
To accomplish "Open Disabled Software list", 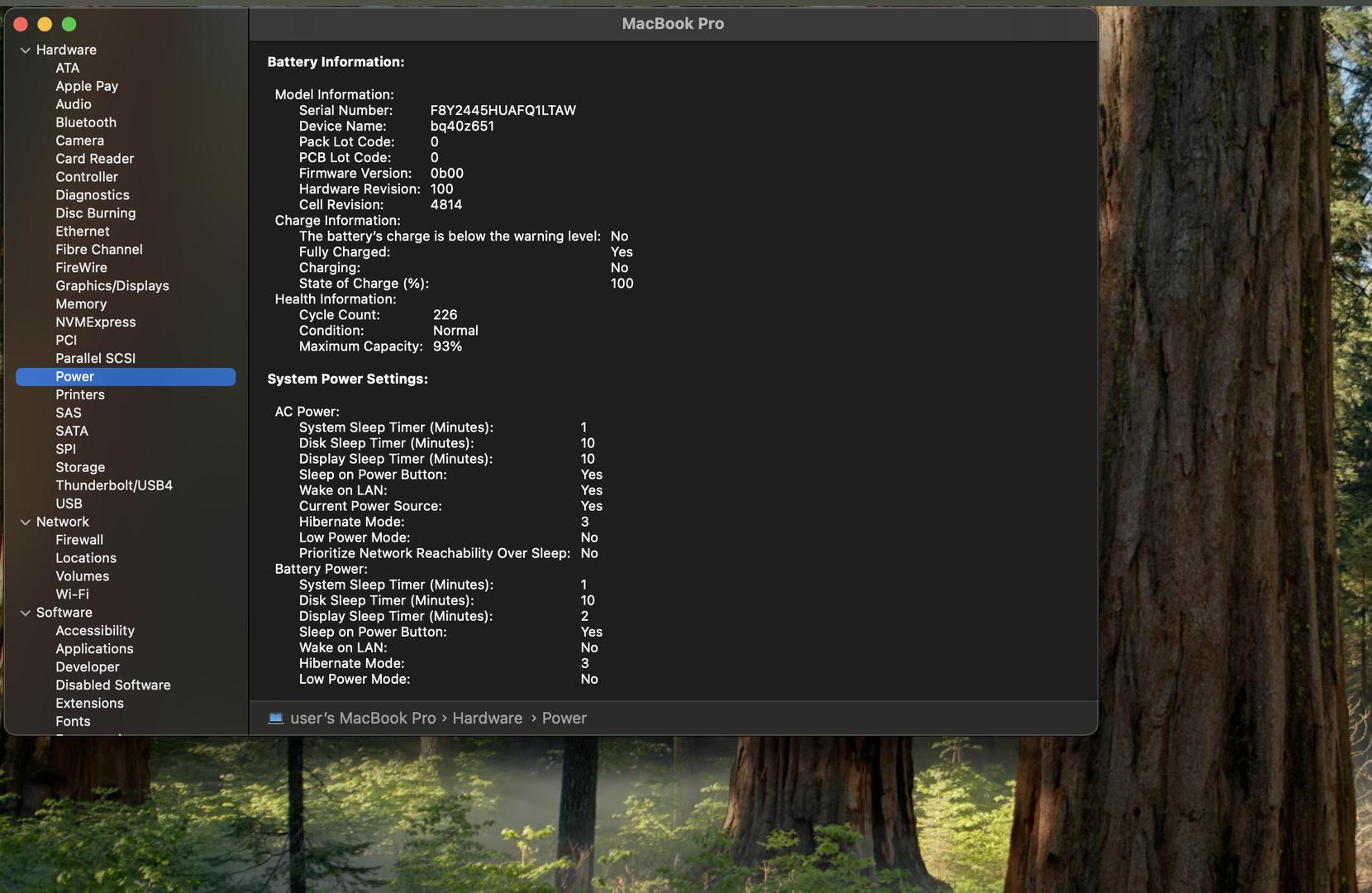I will point(113,687).
